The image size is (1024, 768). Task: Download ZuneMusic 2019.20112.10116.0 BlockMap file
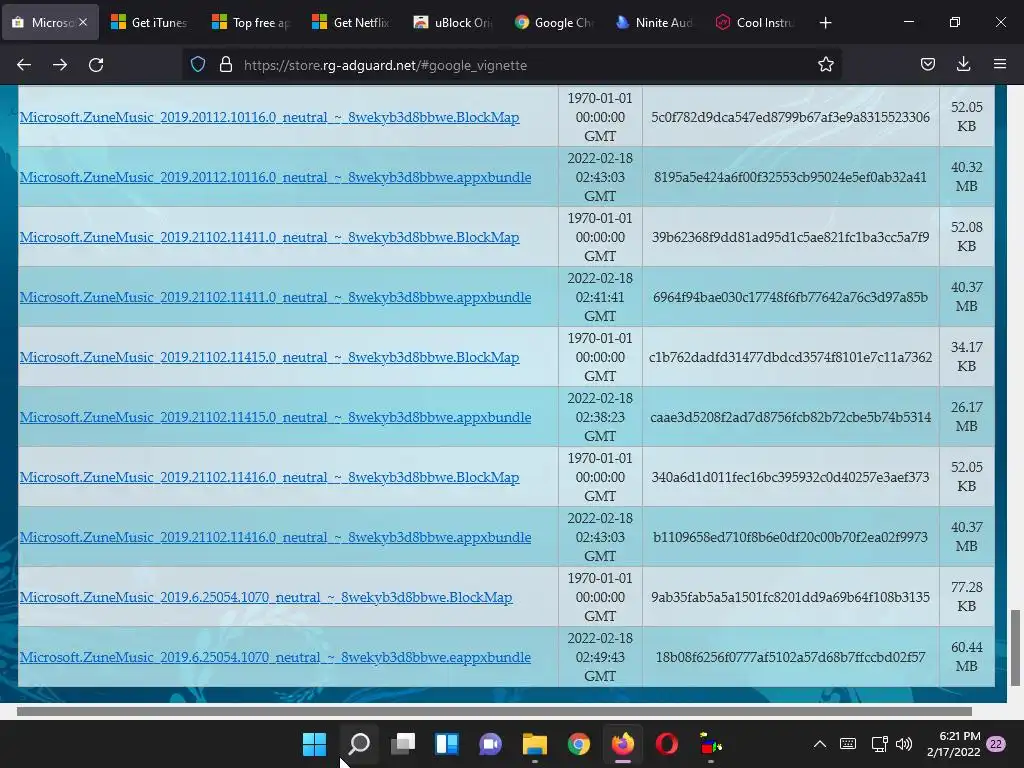coord(269,118)
